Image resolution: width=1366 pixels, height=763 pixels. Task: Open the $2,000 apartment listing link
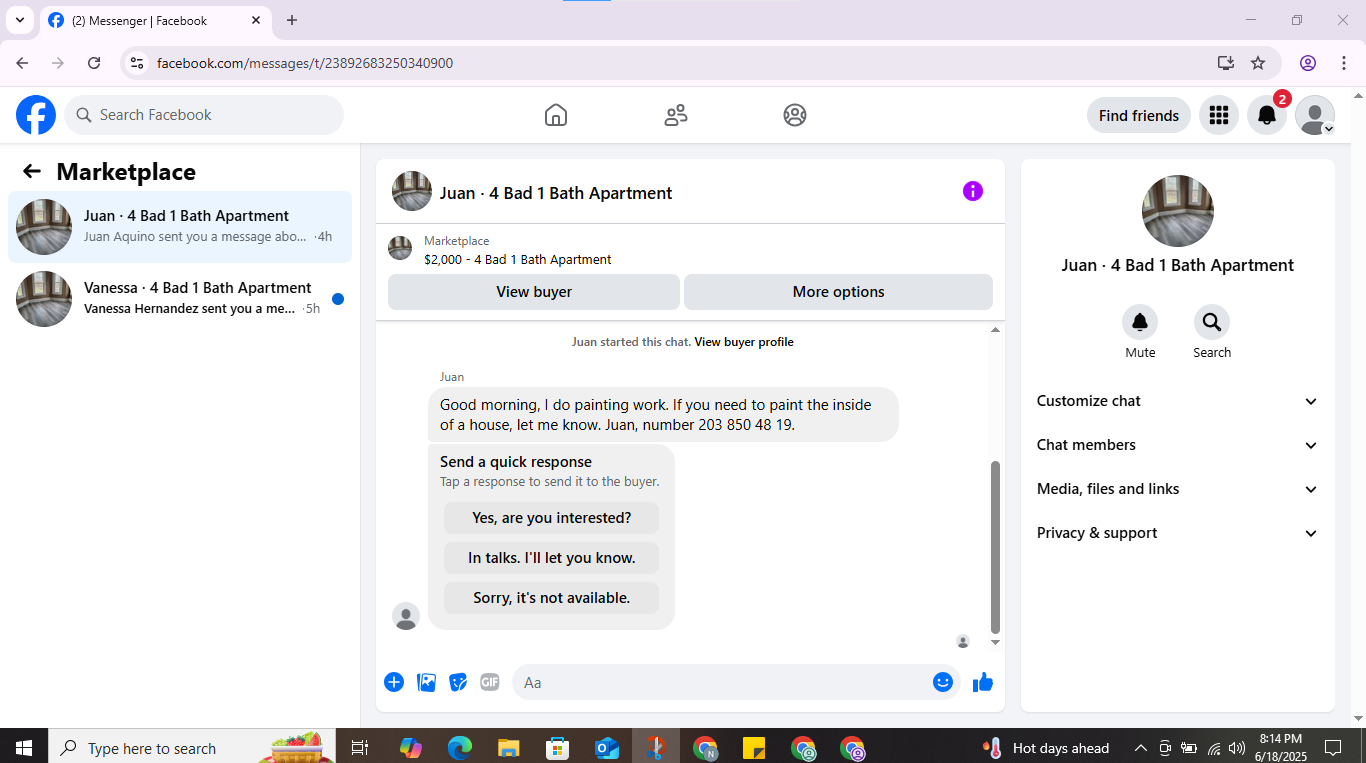pyautogui.click(x=518, y=260)
